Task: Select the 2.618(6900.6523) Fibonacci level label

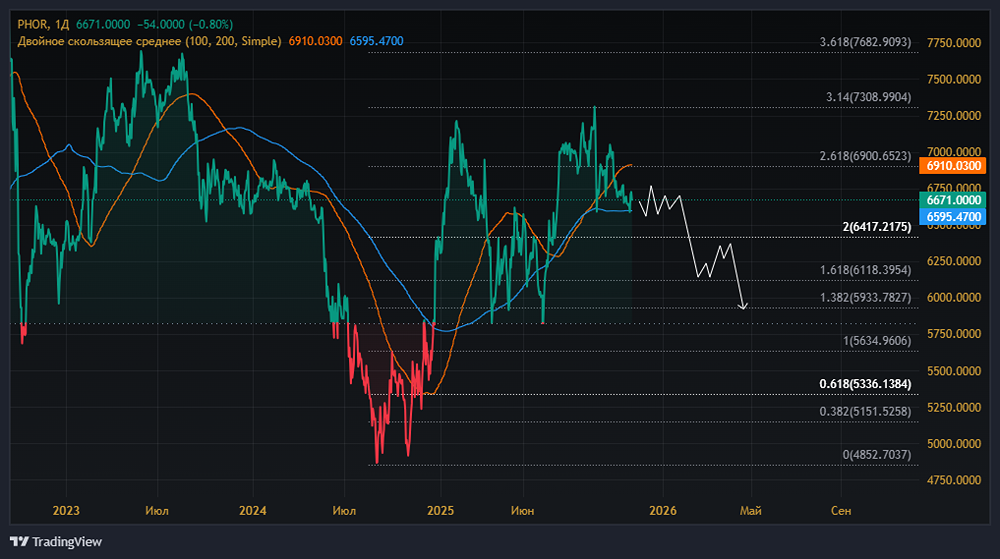Action: pyautogui.click(x=864, y=156)
